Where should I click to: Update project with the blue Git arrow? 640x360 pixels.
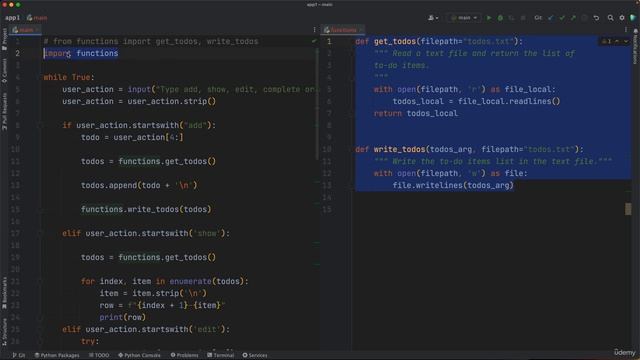pos(551,18)
